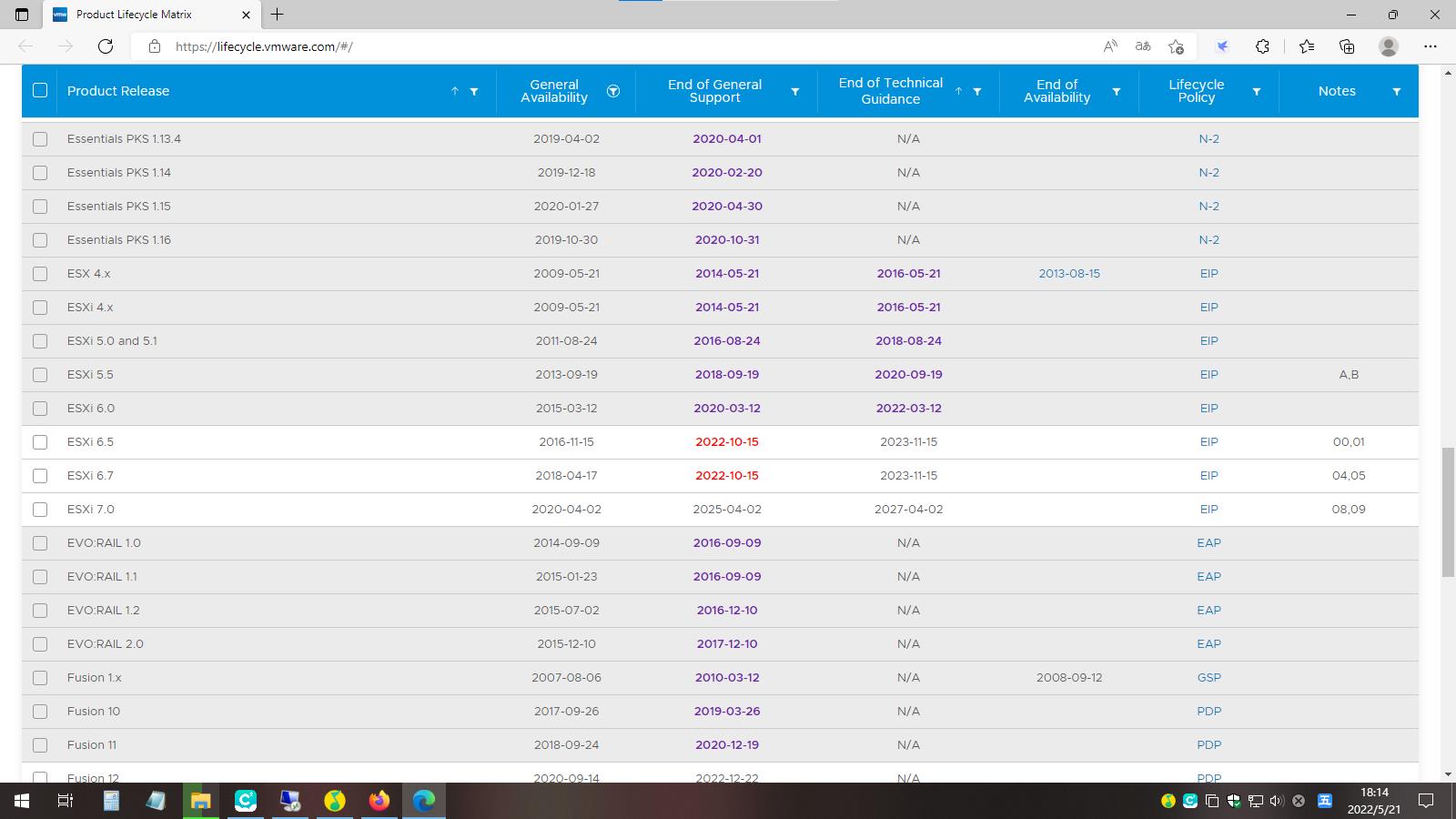
Task: Open browser Settings and more menu
Action: 1430,46
